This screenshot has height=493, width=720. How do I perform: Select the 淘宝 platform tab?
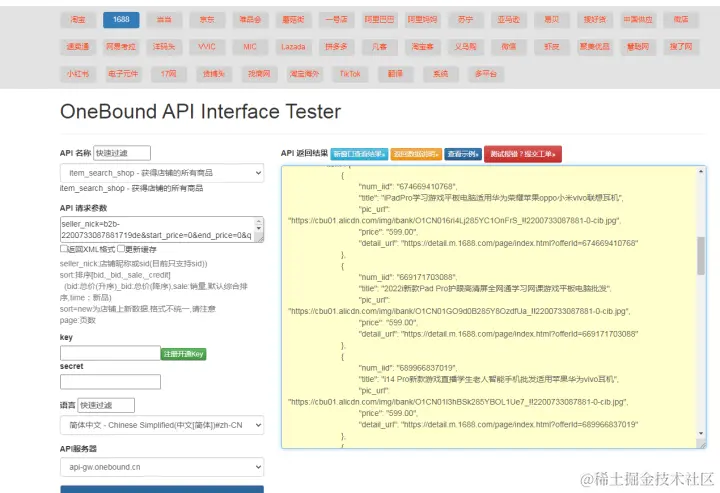tap(78, 20)
